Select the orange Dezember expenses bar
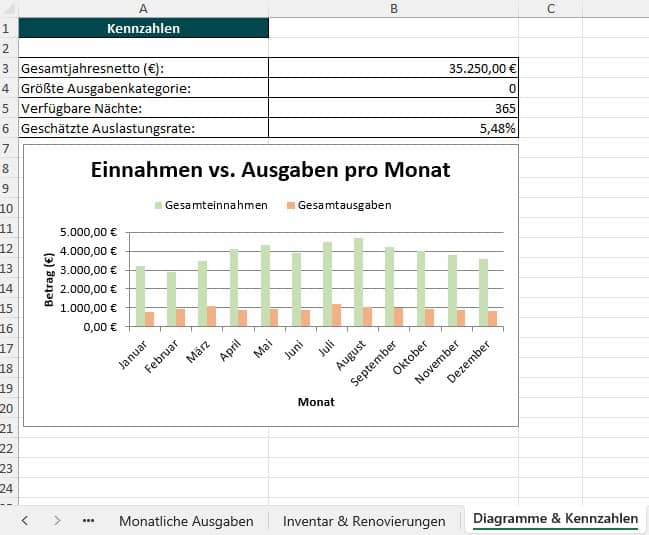This screenshot has height=535, width=649. click(x=493, y=319)
